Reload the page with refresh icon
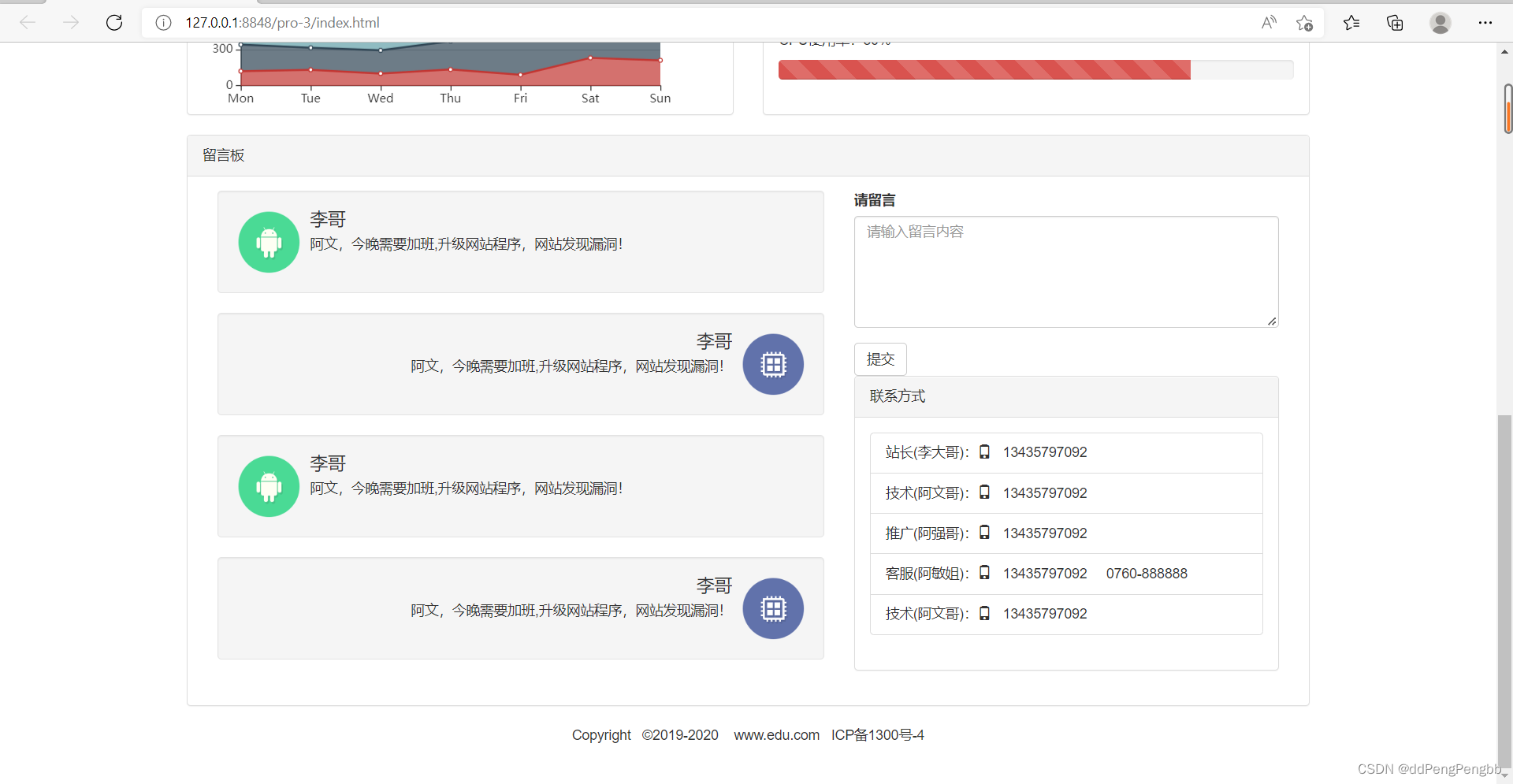Image resolution: width=1513 pixels, height=784 pixels. tap(114, 23)
